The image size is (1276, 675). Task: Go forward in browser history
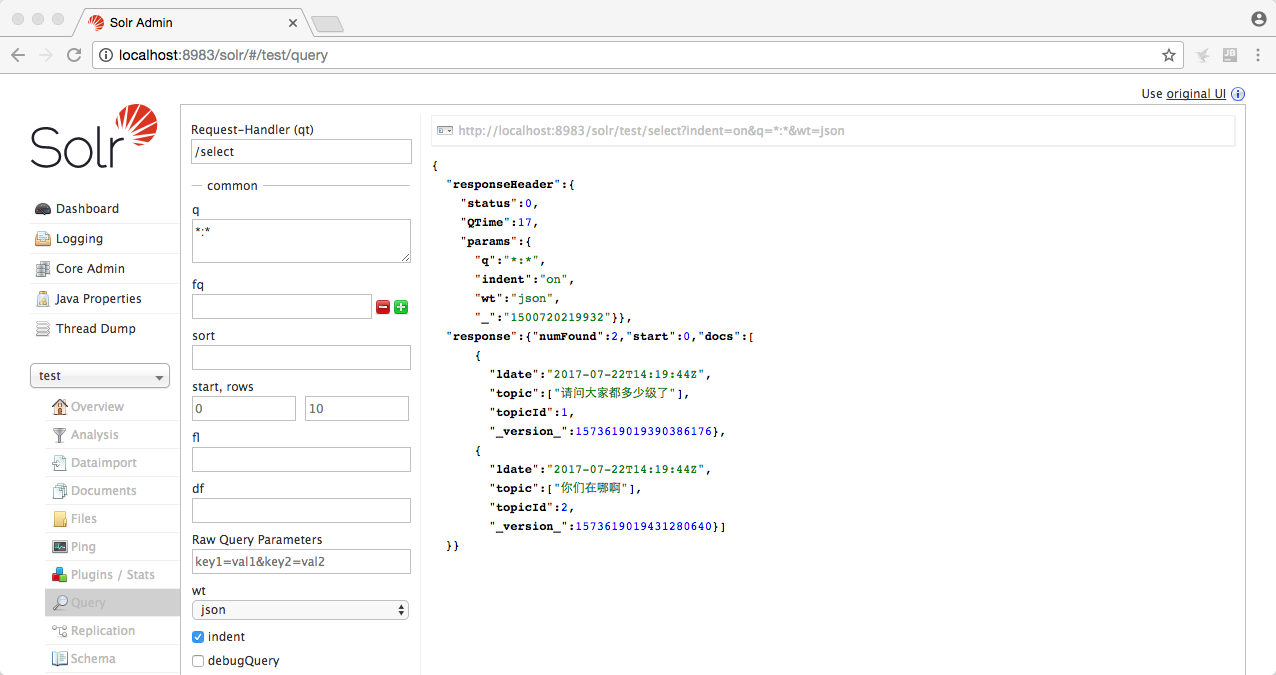pyautogui.click(x=46, y=55)
